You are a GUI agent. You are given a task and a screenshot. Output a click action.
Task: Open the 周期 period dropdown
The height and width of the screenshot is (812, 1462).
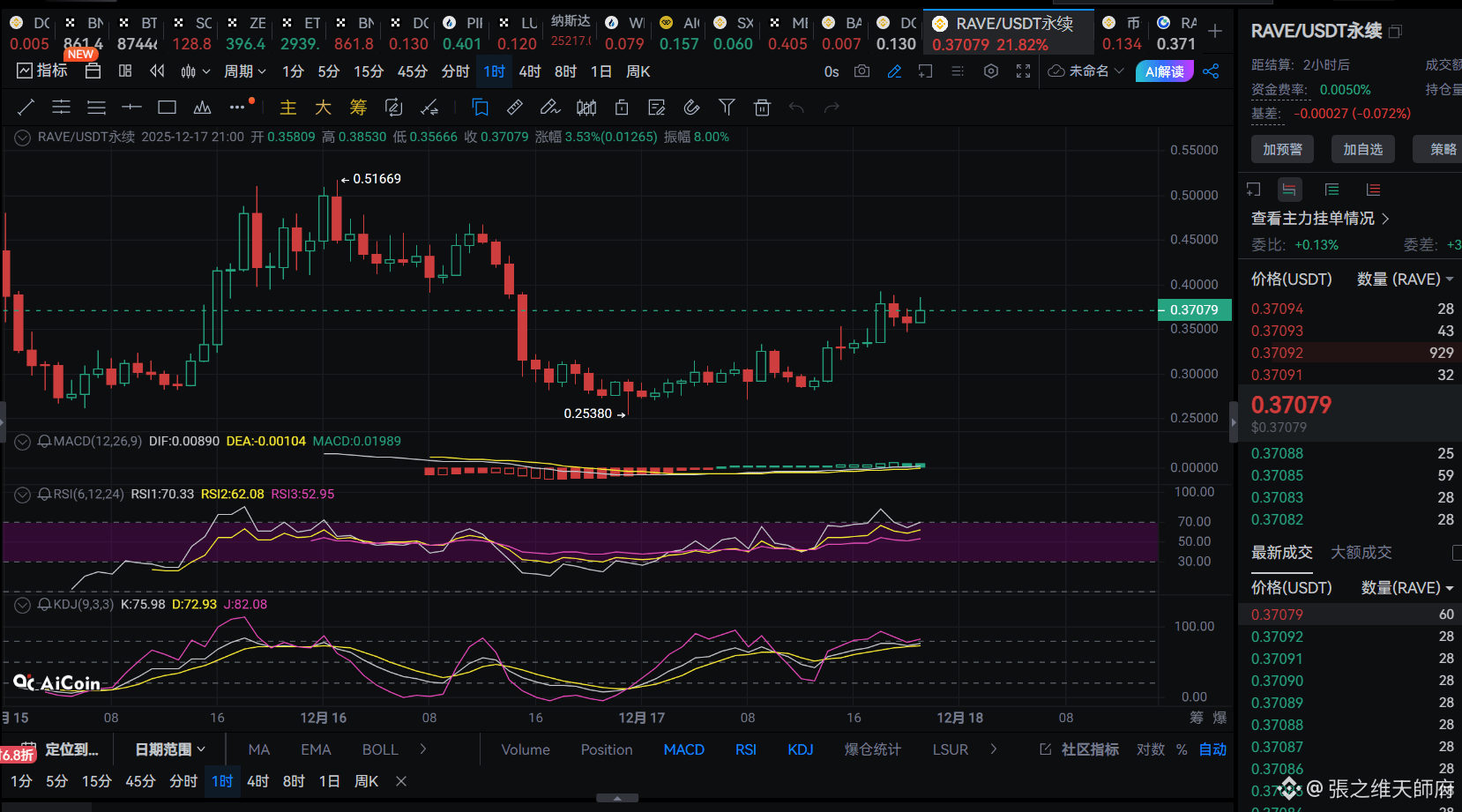click(245, 71)
